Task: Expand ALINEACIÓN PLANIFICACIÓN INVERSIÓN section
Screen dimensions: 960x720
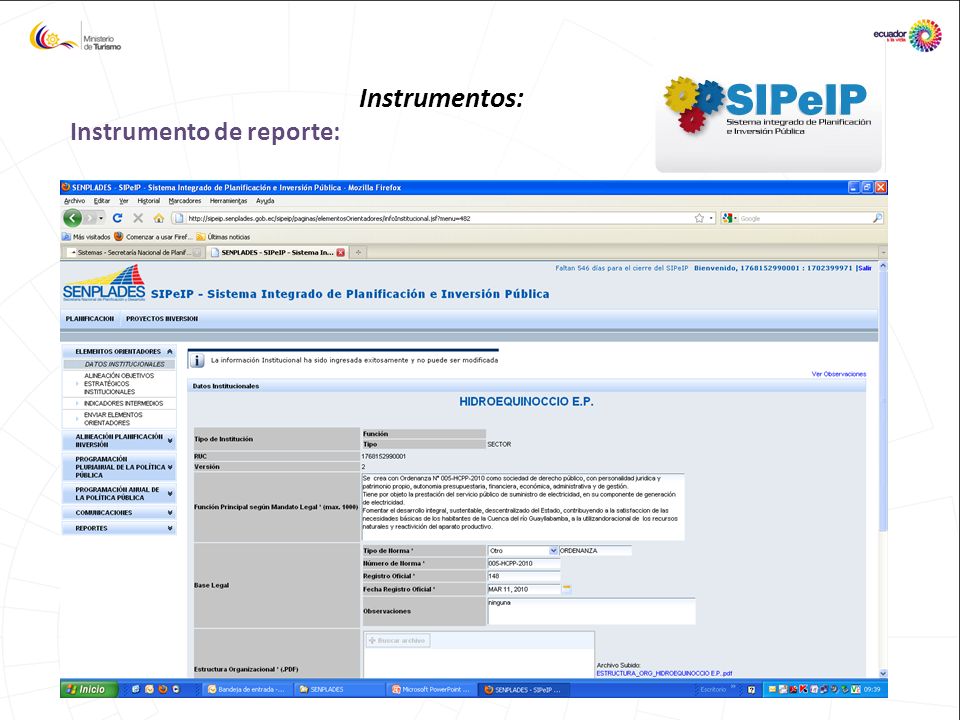Action: (x=119, y=441)
